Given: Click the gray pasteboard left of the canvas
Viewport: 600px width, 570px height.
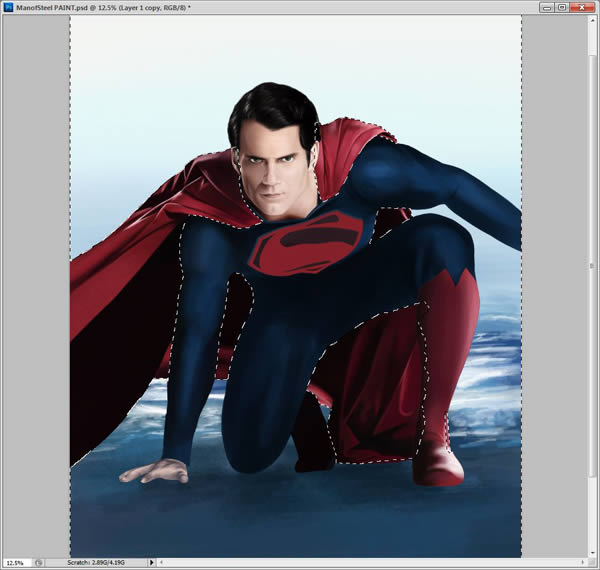Looking at the screenshot, I should pyautogui.click(x=36, y=286).
